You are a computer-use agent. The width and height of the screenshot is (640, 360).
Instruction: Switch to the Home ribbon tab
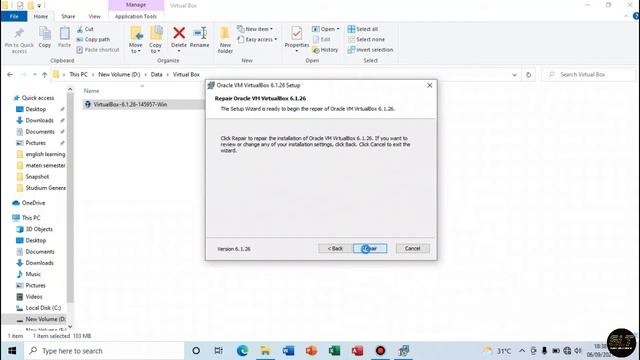click(x=40, y=16)
